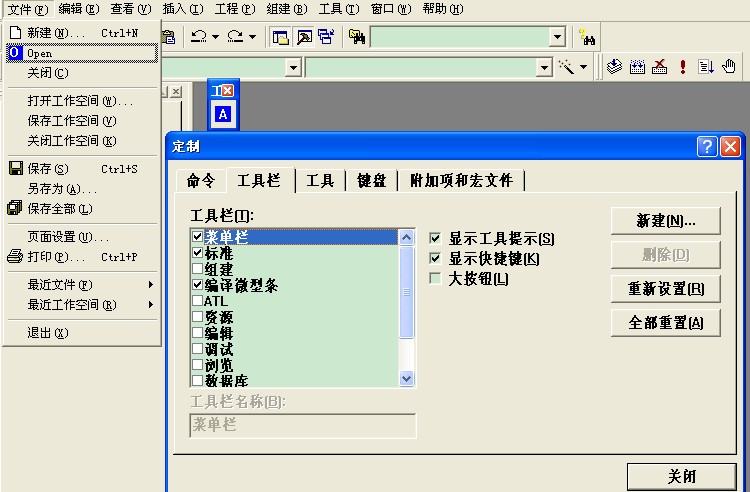Click the toolbar list scroll up arrow

pos(407,237)
